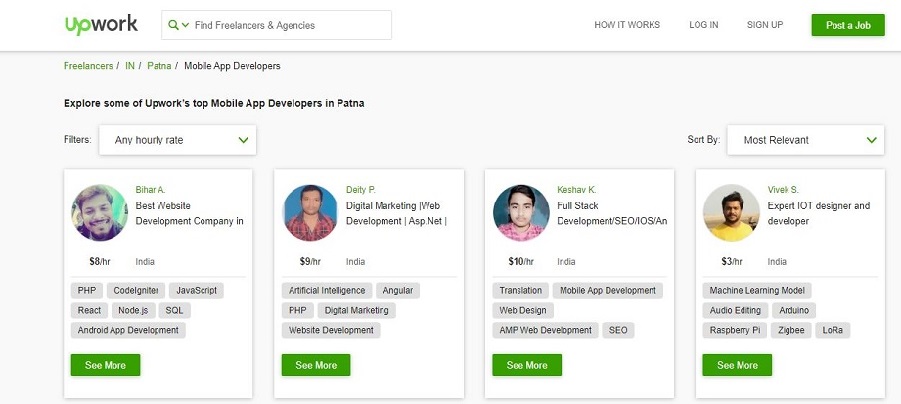Open Vivek S. name link
The image size is (901, 404).
pos(783,190)
